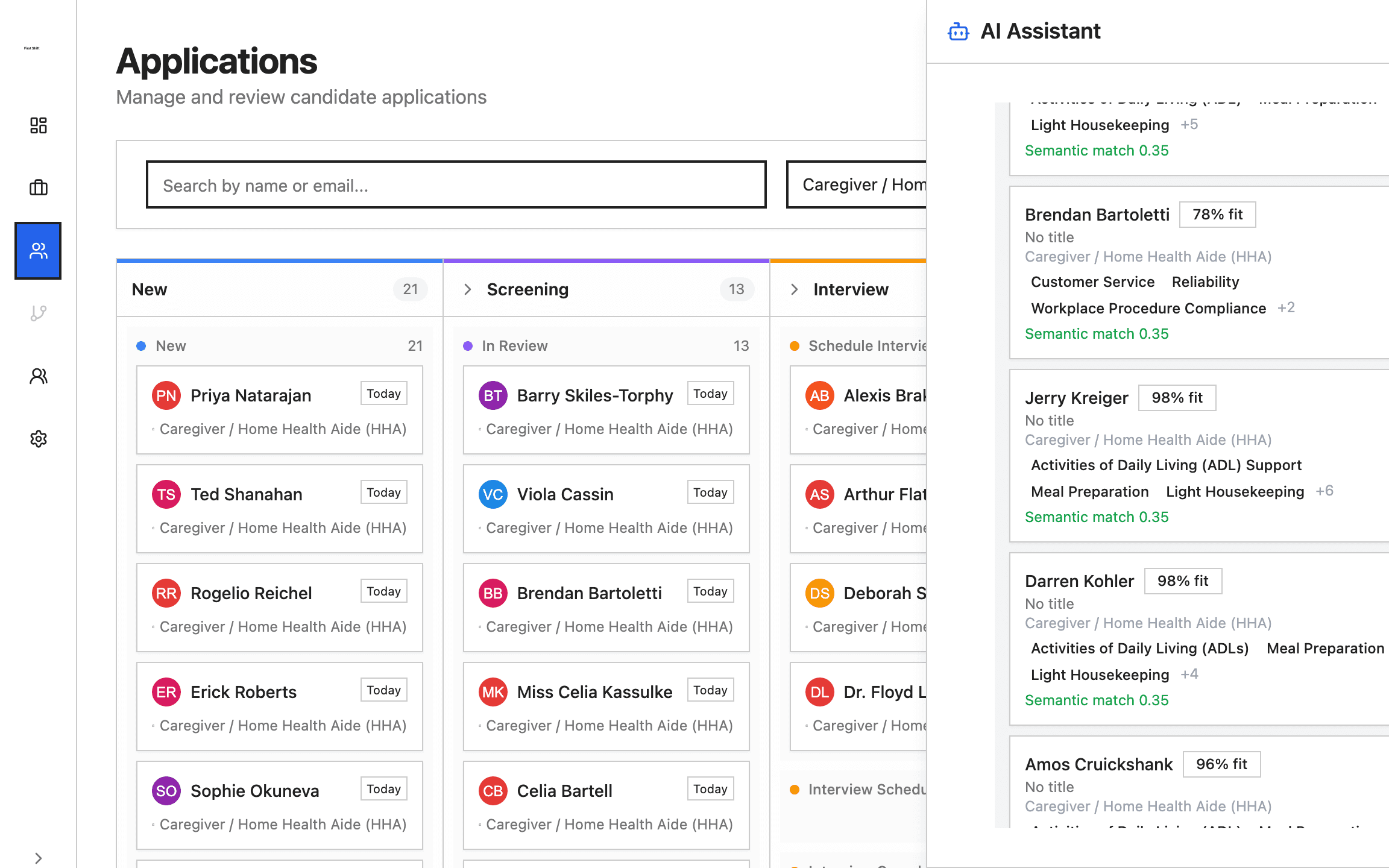Show more skills via +4 on Darren Kohler
The width and height of the screenshot is (1389, 868).
[x=1189, y=675]
